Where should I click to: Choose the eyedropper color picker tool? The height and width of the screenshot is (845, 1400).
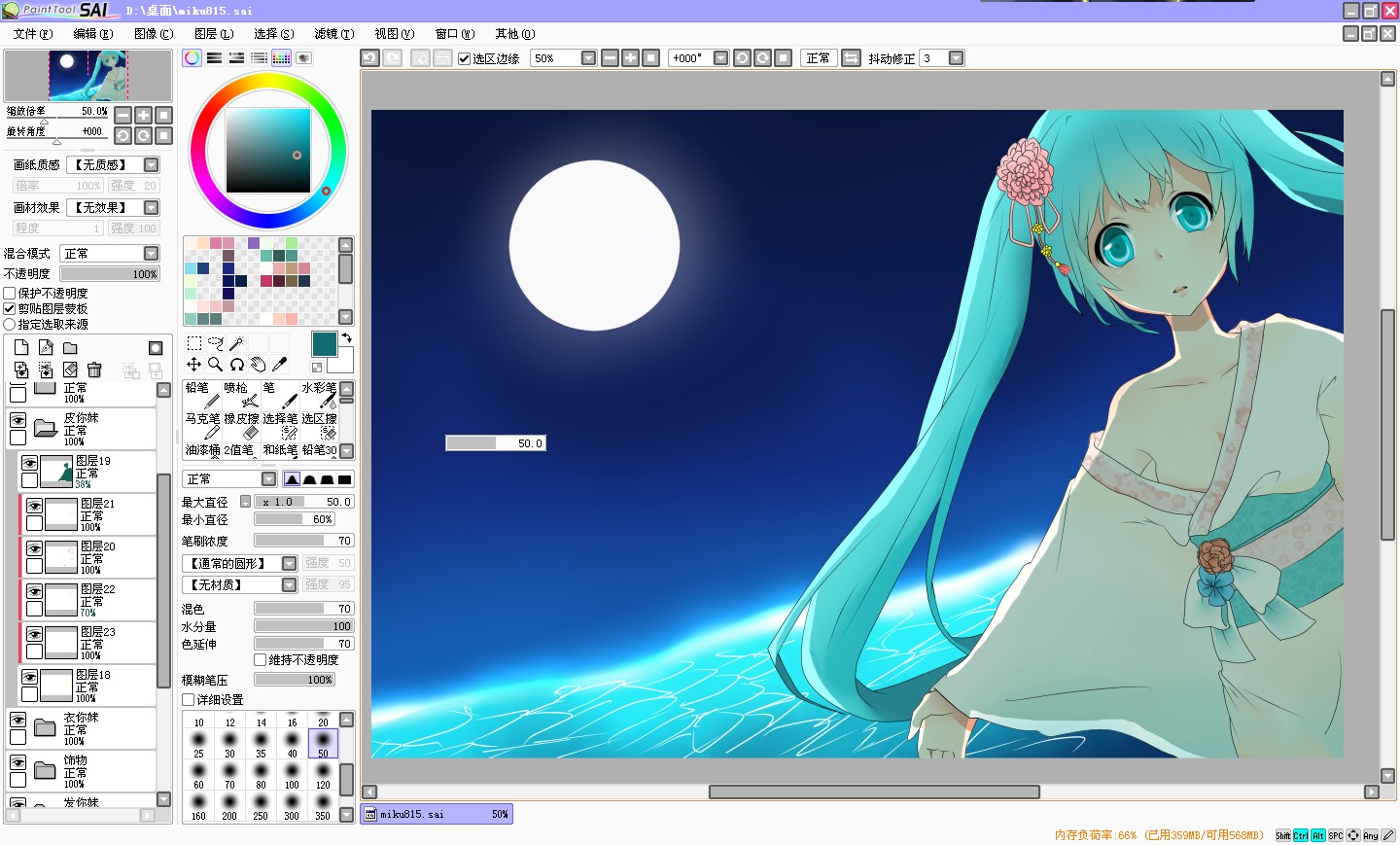[x=279, y=365]
